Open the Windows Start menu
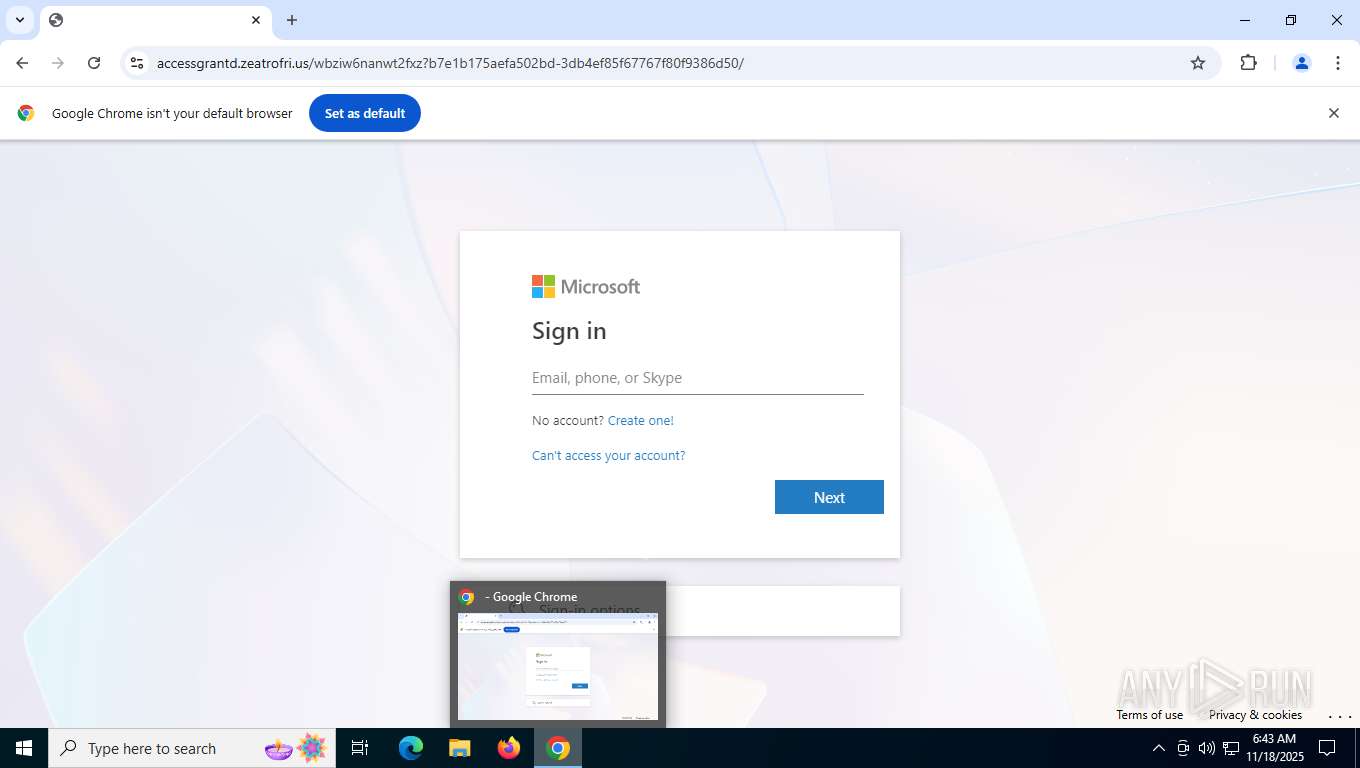This screenshot has width=1360, height=768. pos(24,748)
